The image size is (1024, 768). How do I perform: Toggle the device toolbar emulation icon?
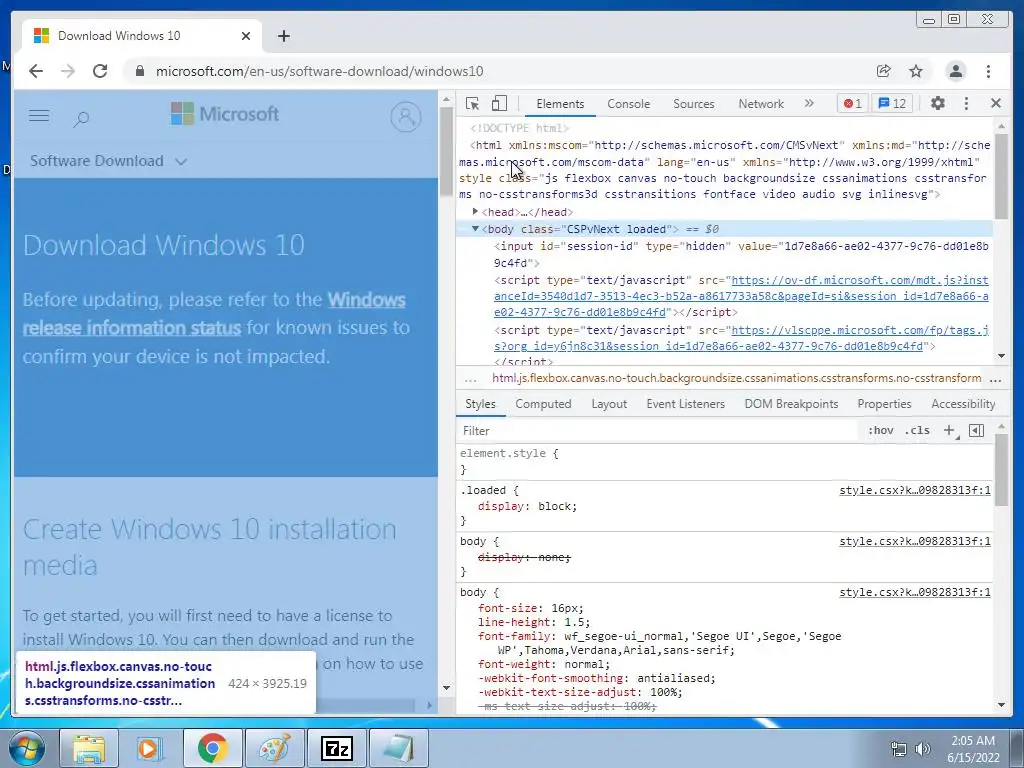499,103
